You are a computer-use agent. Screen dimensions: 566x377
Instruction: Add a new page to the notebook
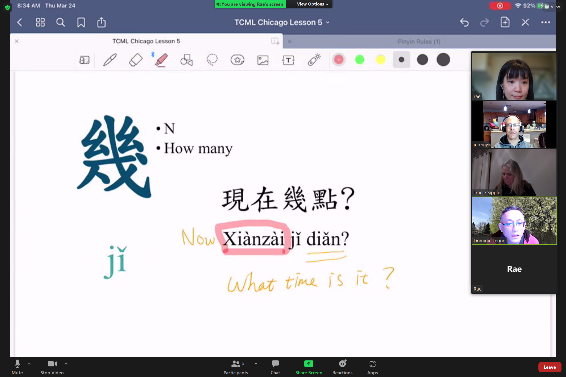[505, 22]
